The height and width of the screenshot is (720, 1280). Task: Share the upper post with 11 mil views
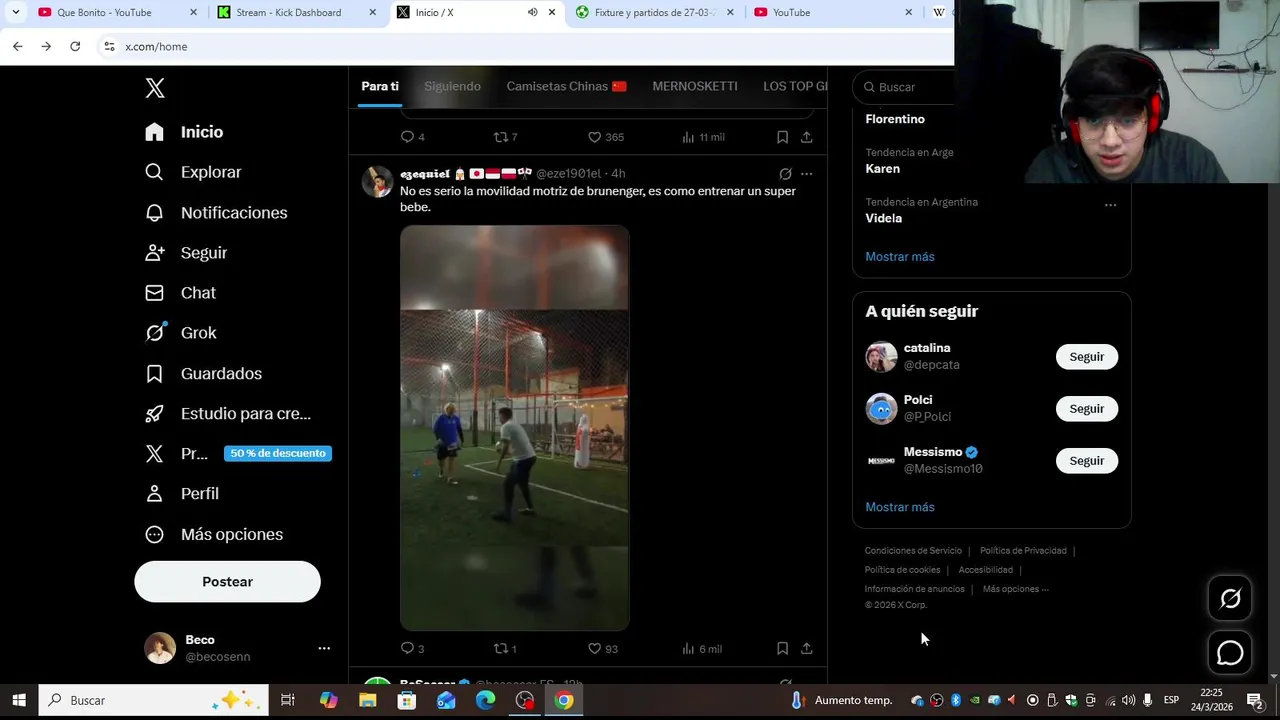[x=806, y=137]
